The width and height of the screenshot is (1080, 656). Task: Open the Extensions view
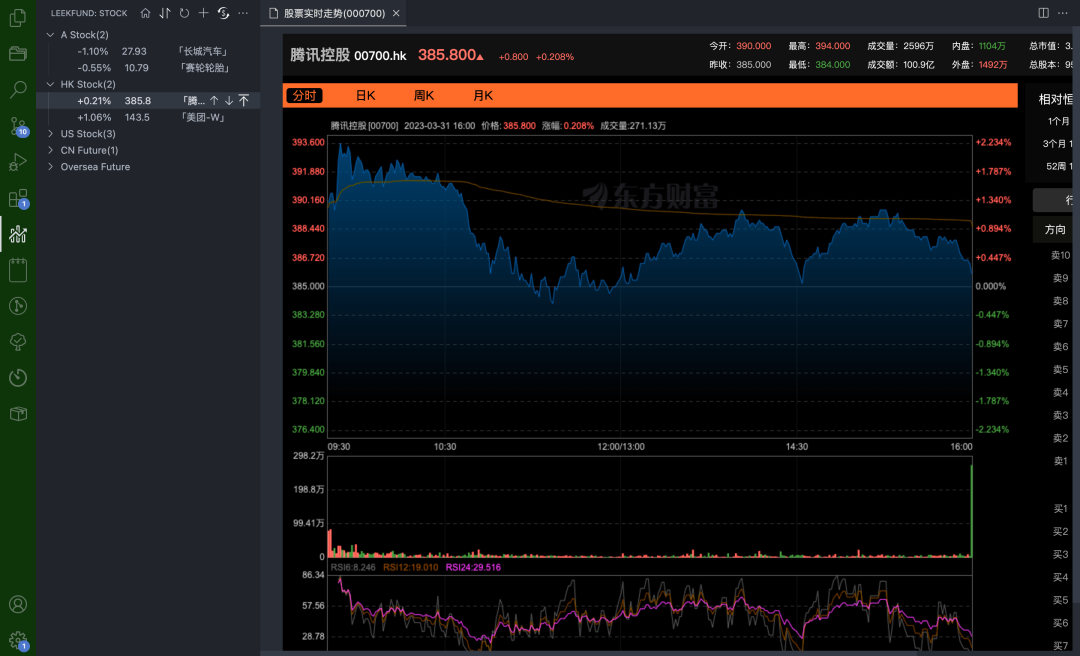pos(17,198)
